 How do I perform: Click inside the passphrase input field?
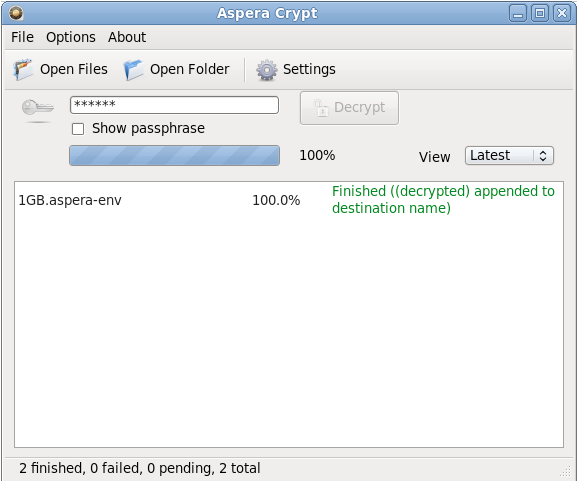click(174, 105)
